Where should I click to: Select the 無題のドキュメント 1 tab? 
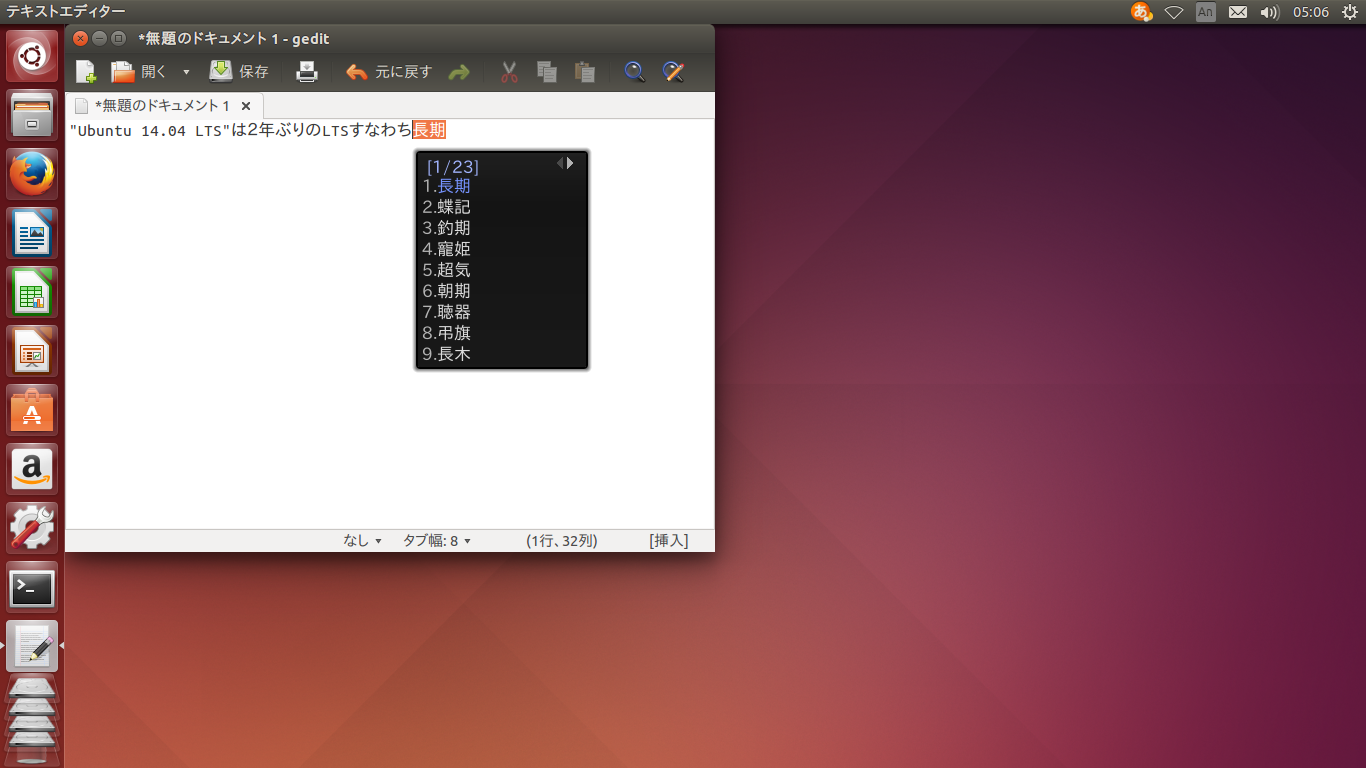click(x=160, y=105)
